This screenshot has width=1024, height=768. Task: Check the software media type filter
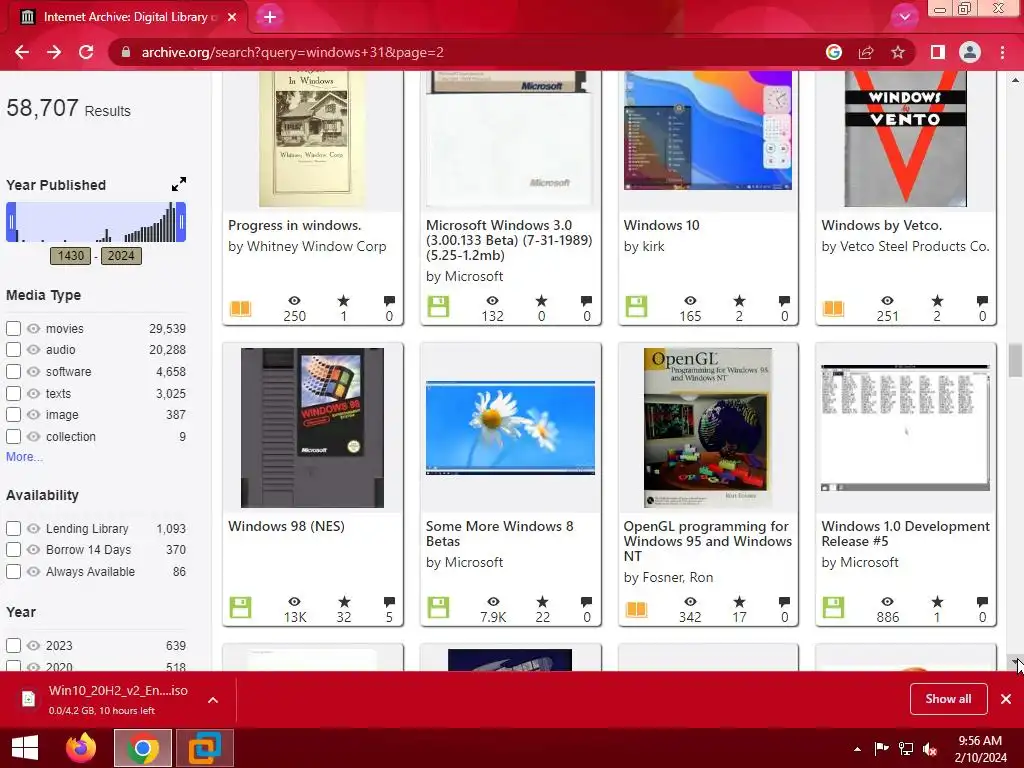point(13,371)
